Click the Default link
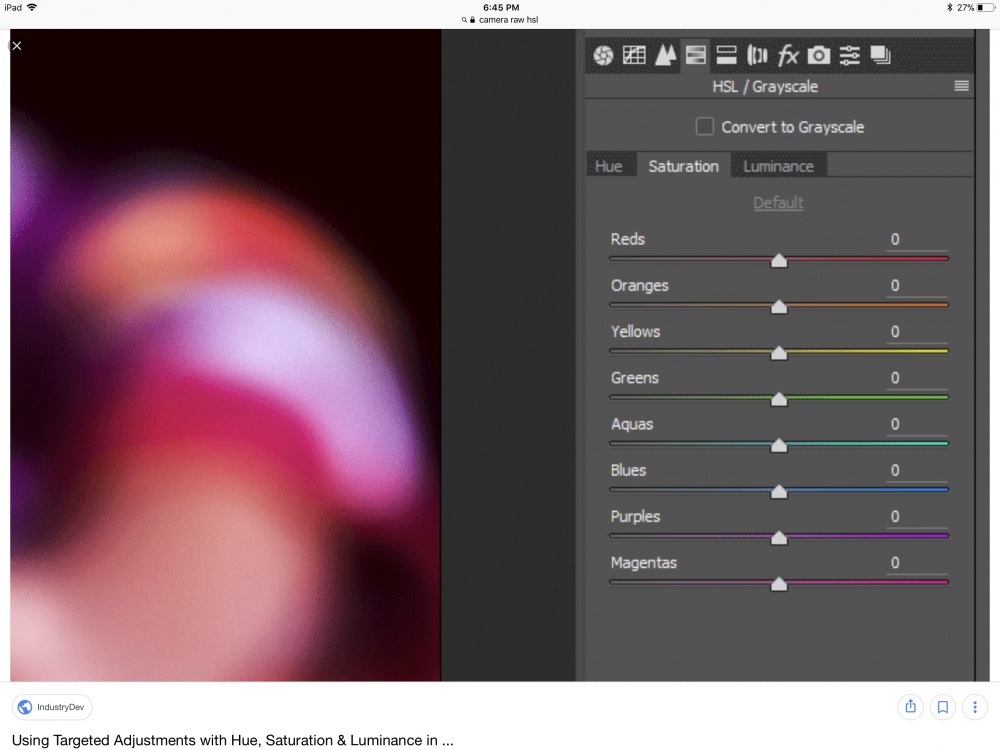 (x=778, y=203)
